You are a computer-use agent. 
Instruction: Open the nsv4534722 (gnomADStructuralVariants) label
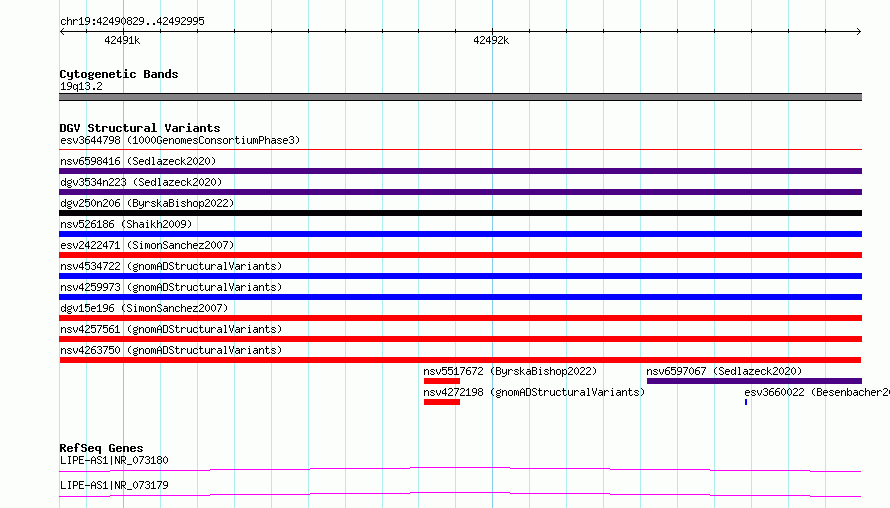[x=171, y=266]
